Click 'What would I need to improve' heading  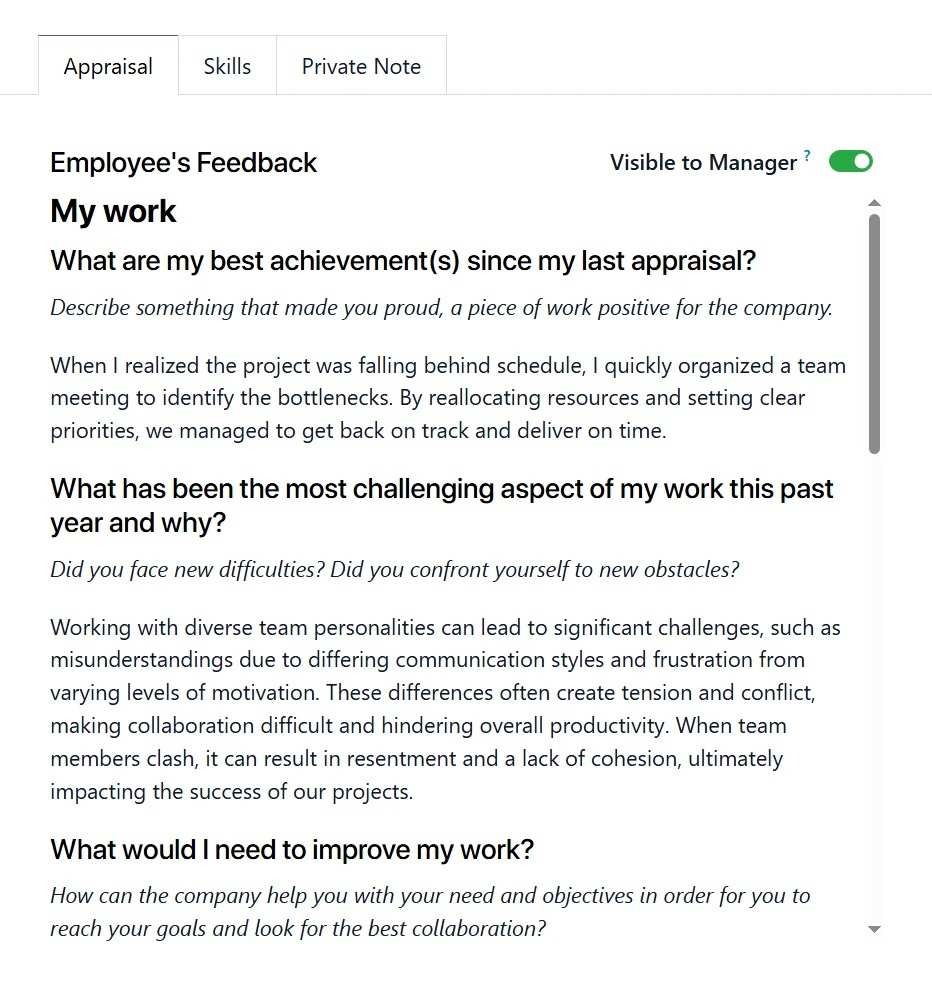click(x=292, y=850)
